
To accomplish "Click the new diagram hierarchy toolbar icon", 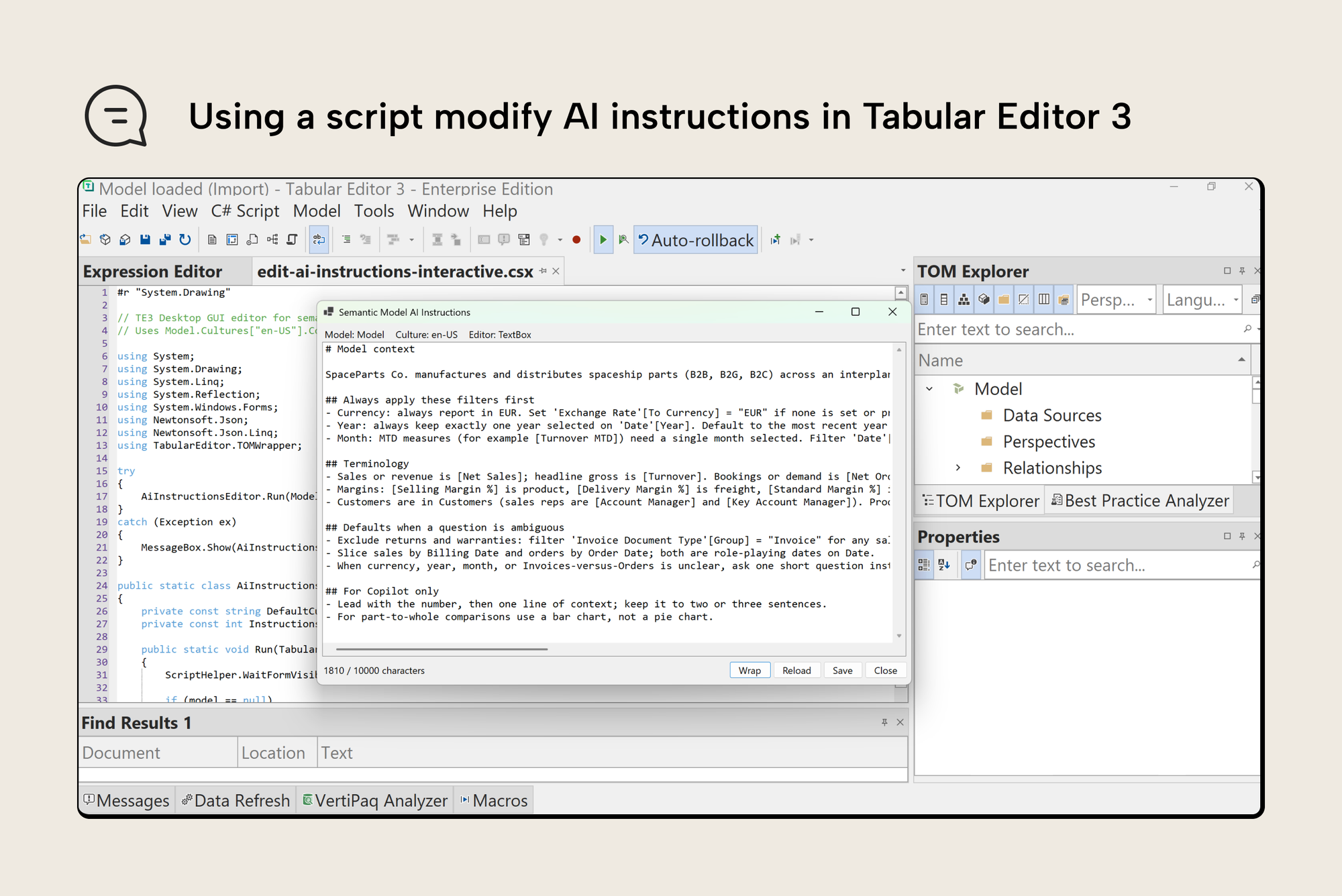I will click(272, 239).
